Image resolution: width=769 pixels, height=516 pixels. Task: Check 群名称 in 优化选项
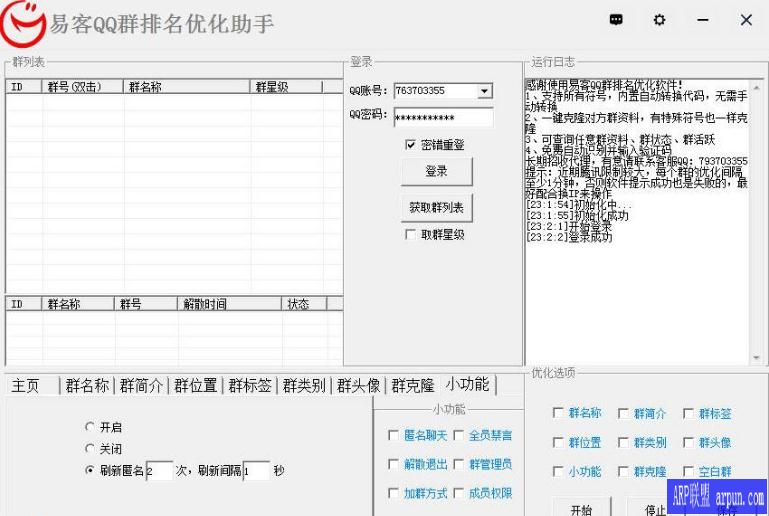558,413
